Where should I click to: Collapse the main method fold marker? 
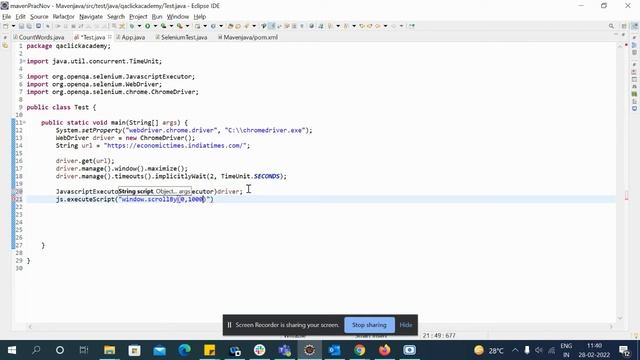coord(24,122)
